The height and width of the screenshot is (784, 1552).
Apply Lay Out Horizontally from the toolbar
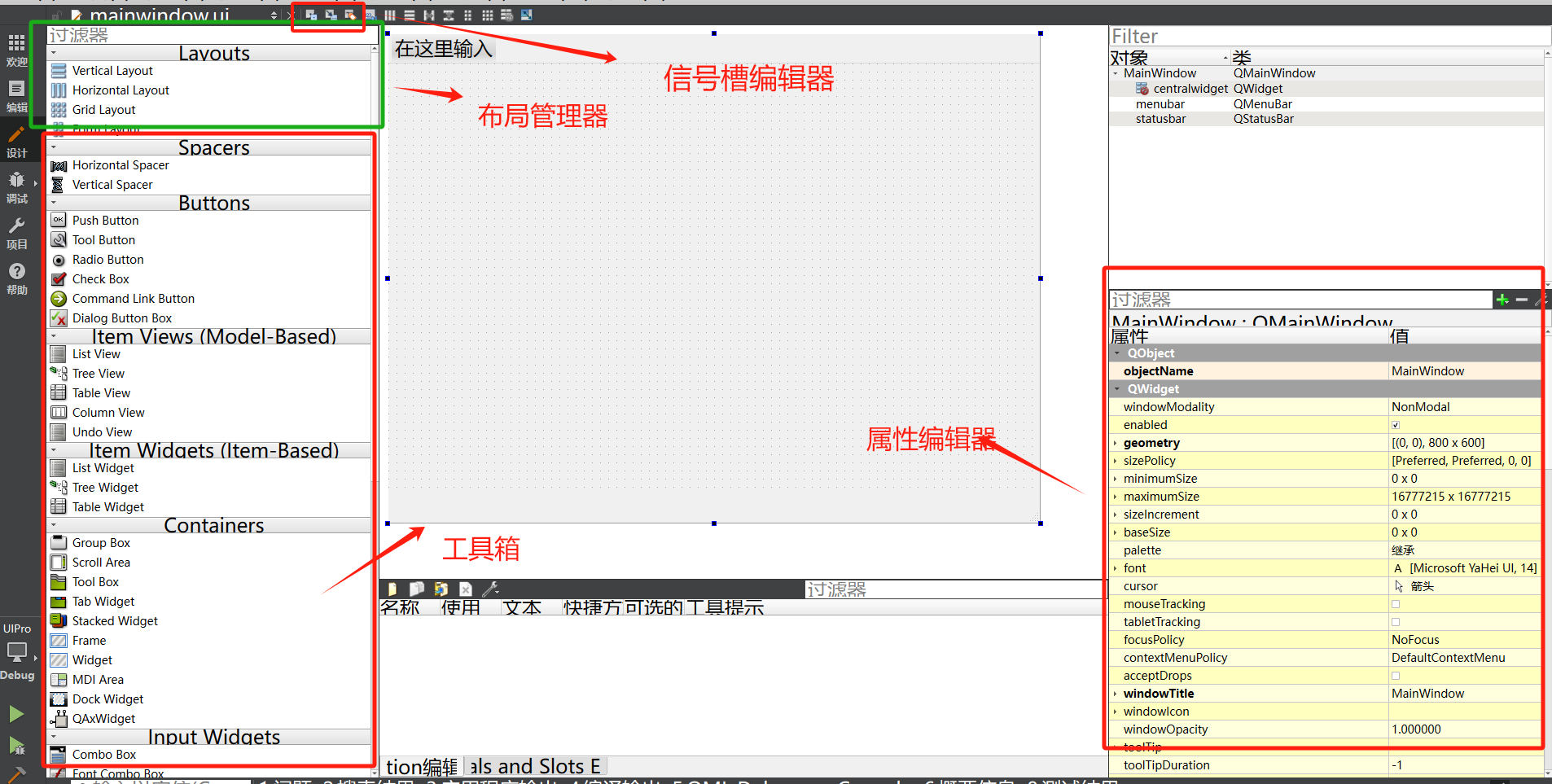click(x=390, y=15)
